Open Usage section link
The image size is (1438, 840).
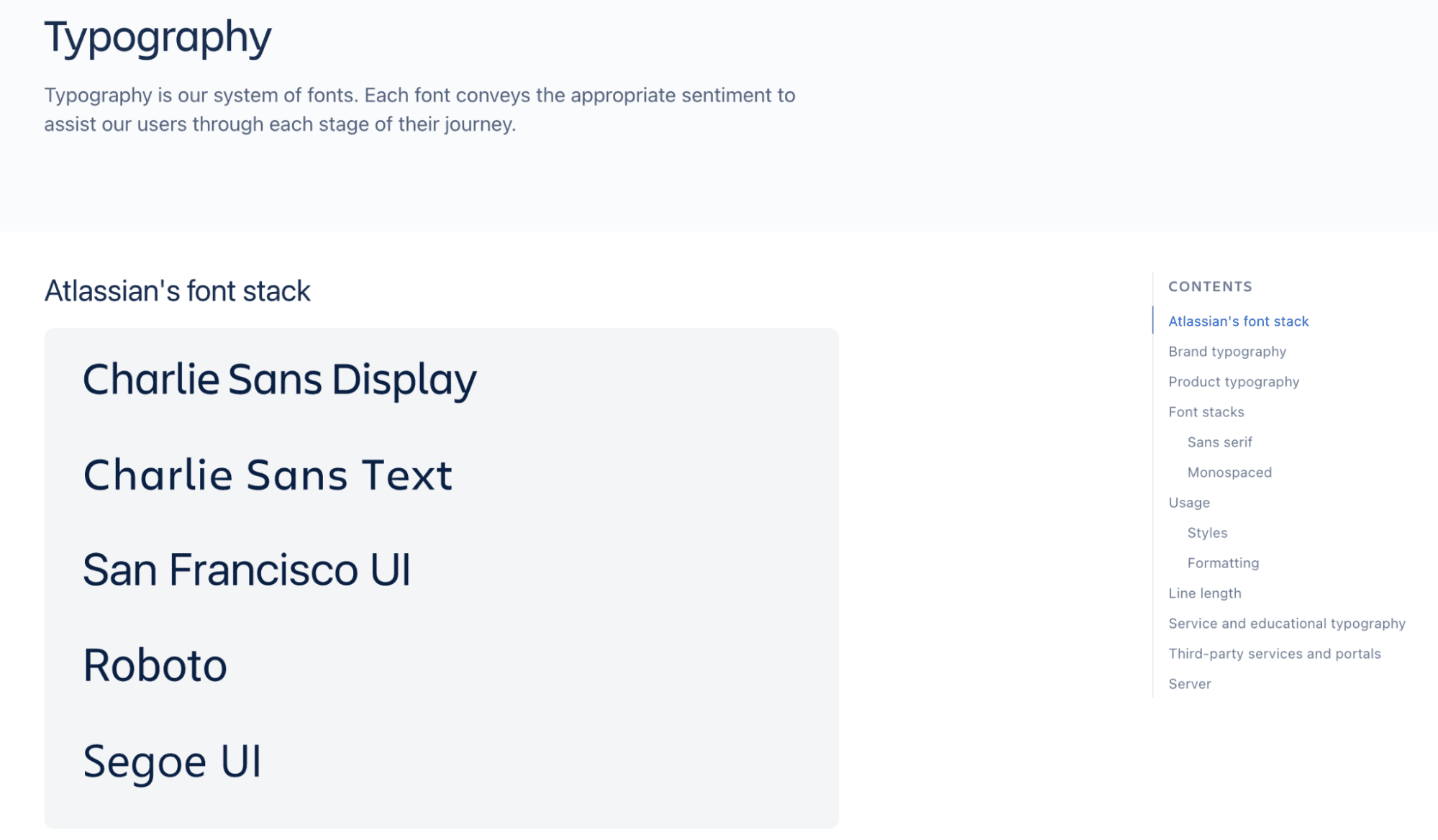tap(1188, 503)
